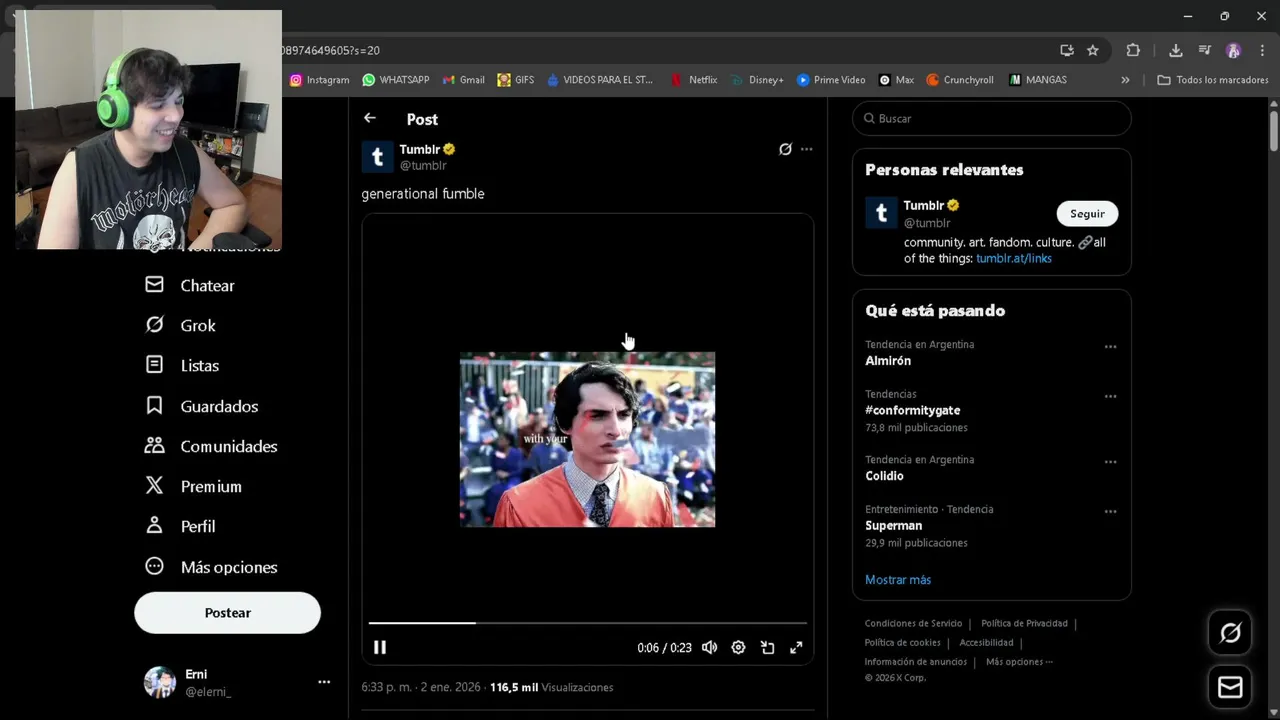This screenshot has height=720, width=1280.
Task: Expand hidden bookmarks chevron
Action: pos(1125,80)
